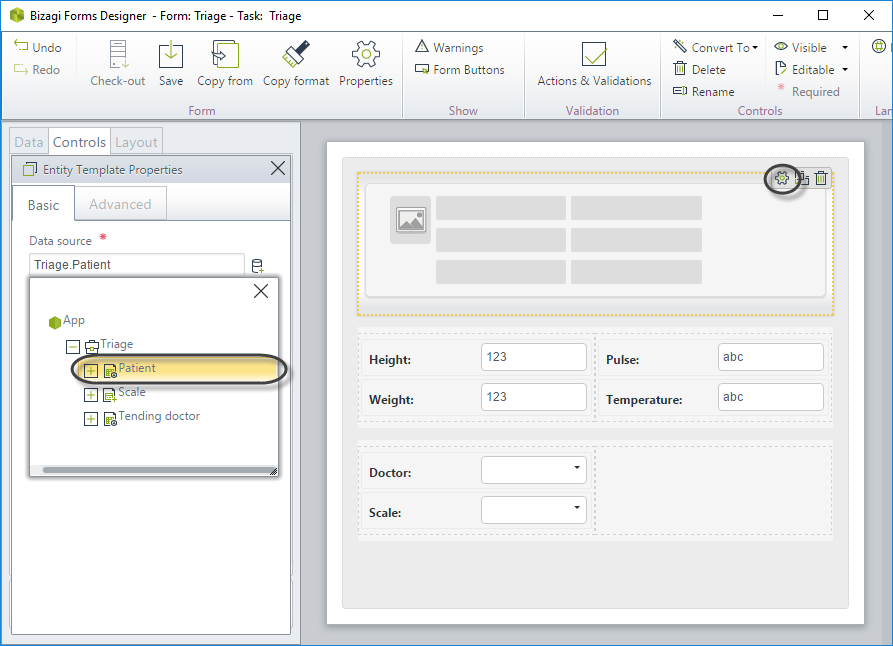The width and height of the screenshot is (893, 646).
Task: Click the Height number field
Action: 534,357
